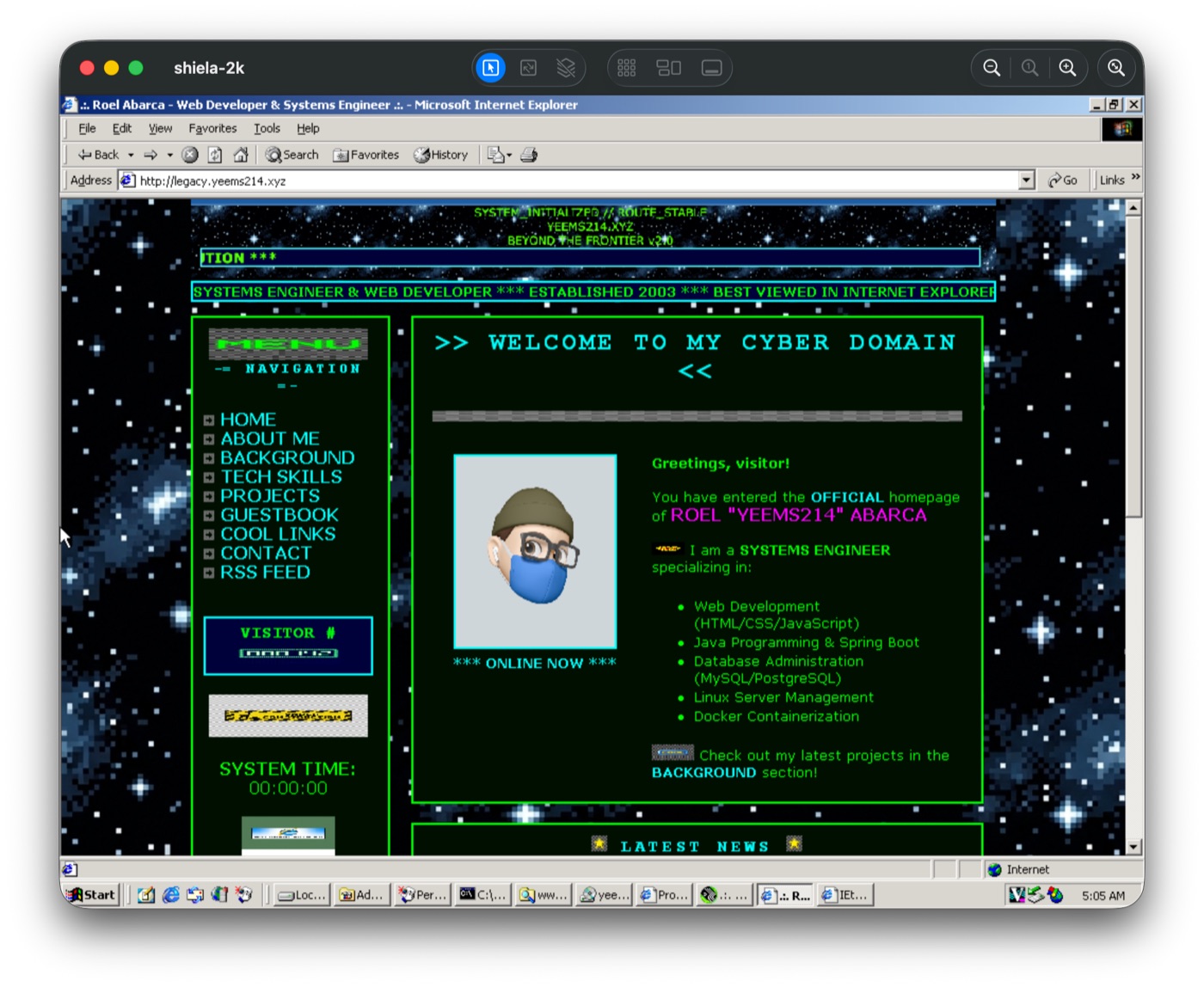Open the ABOUT ME navigation link
This screenshot has width=1204, height=987.
tap(270, 438)
